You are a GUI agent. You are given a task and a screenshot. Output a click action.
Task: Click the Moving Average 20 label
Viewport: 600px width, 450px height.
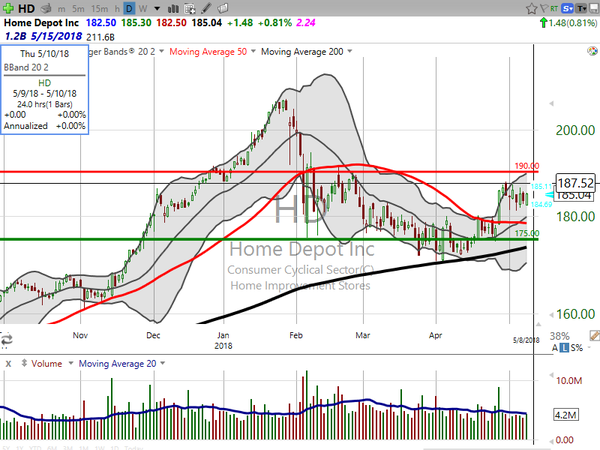tap(117, 364)
